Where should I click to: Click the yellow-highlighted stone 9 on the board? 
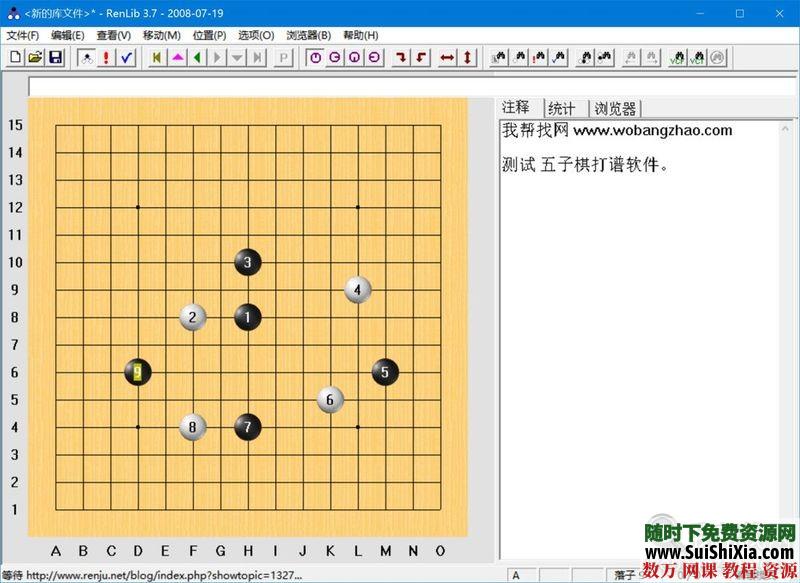click(x=137, y=371)
